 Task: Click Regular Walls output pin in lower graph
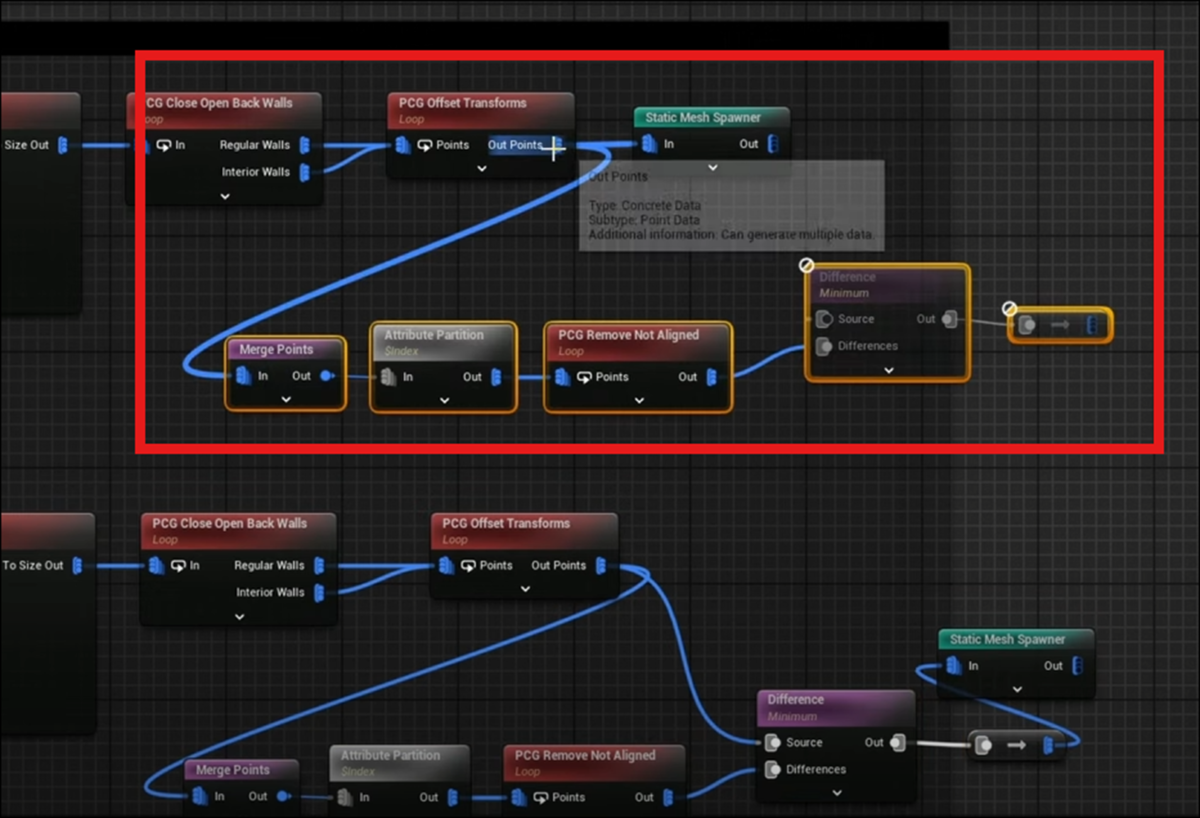click(319, 565)
